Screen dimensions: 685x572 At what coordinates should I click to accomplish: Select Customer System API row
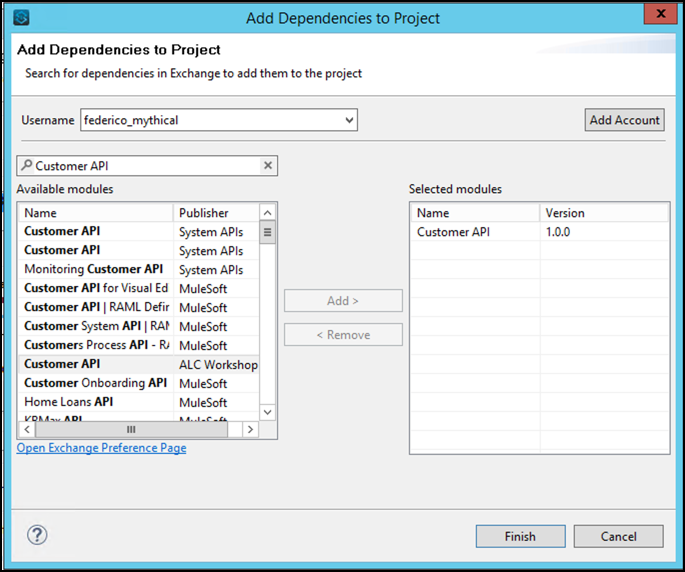tap(139, 326)
